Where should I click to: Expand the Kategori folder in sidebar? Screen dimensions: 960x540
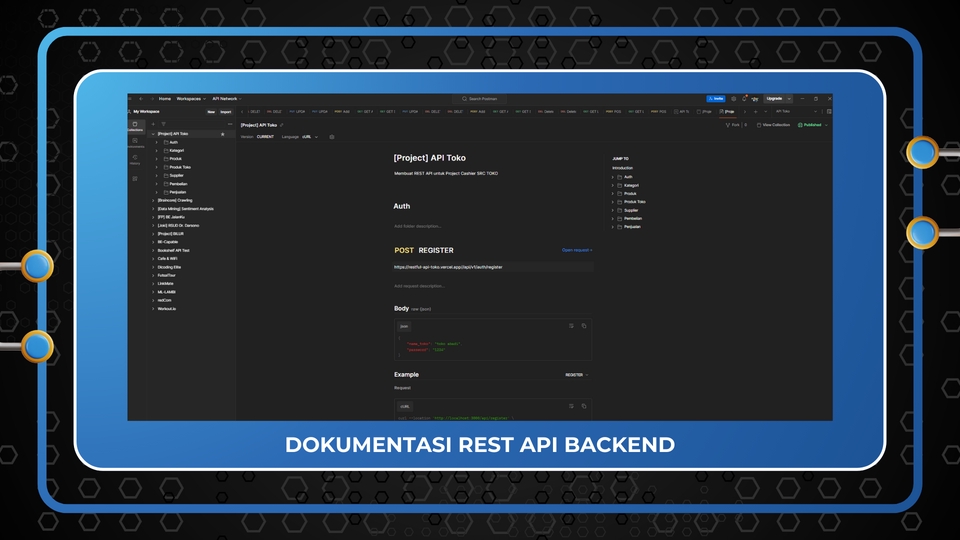[x=157, y=151]
